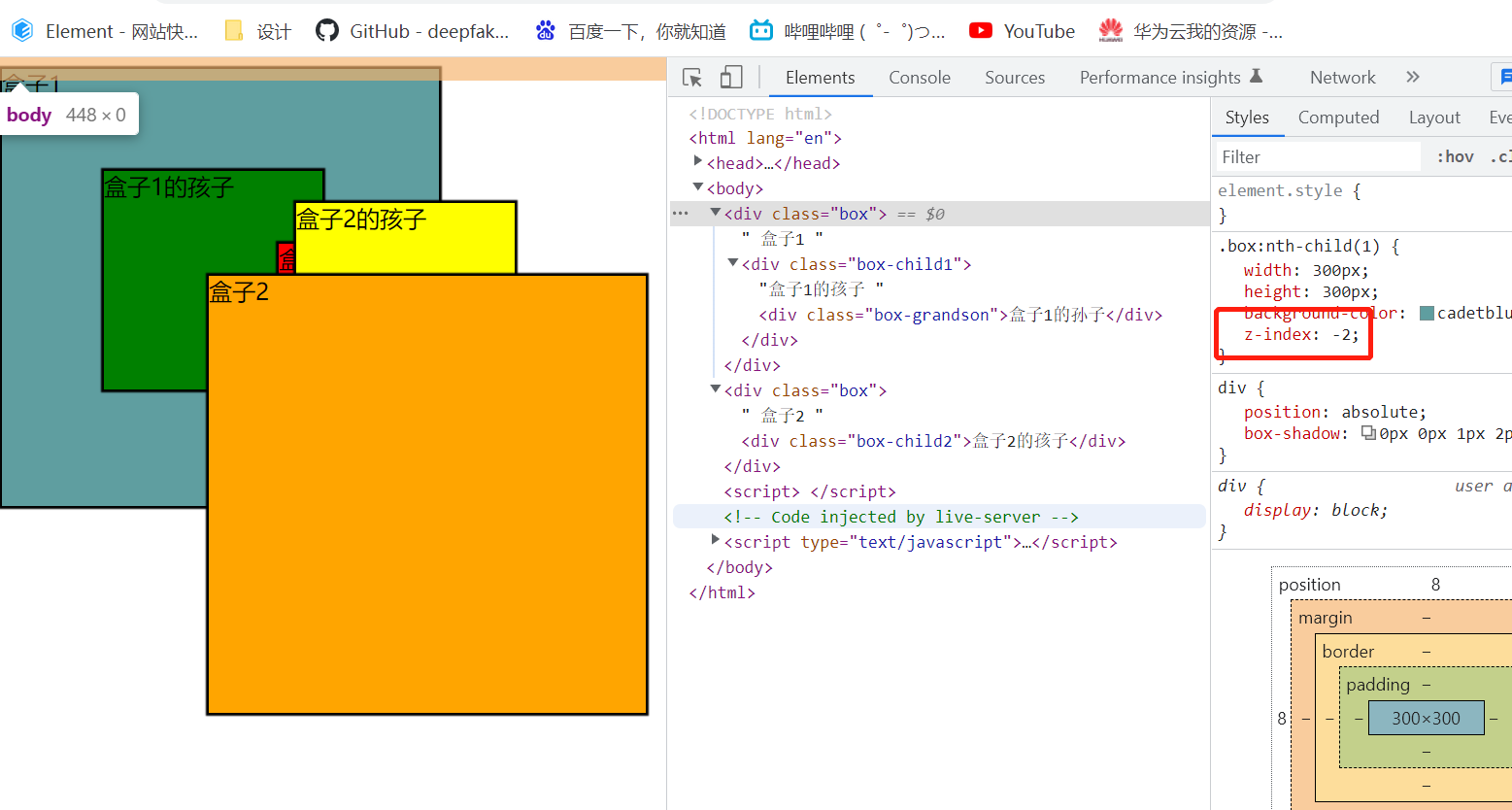Collapse the body element node

tap(698, 186)
